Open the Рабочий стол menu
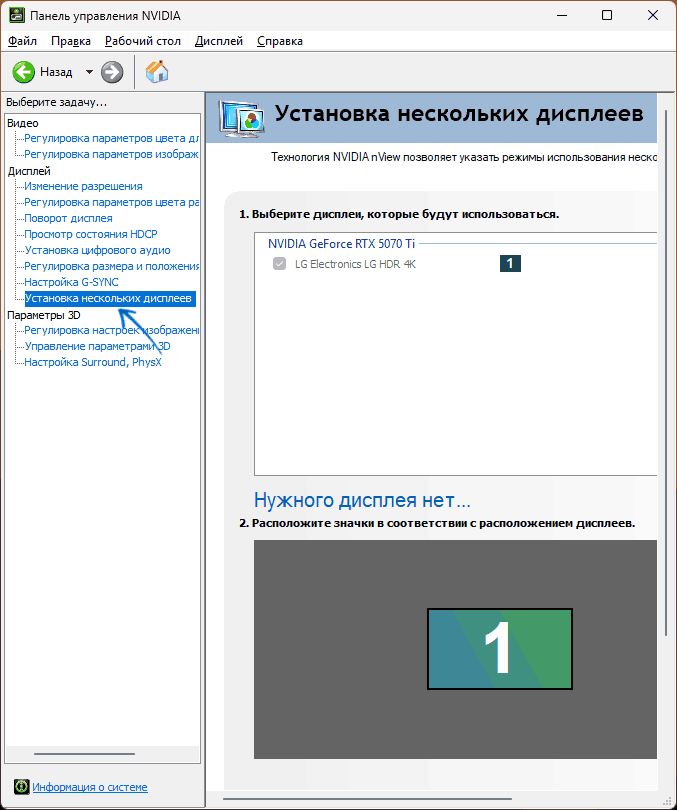Image resolution: width=677 pixels, height=810 pixels. (x=143, y=41)
